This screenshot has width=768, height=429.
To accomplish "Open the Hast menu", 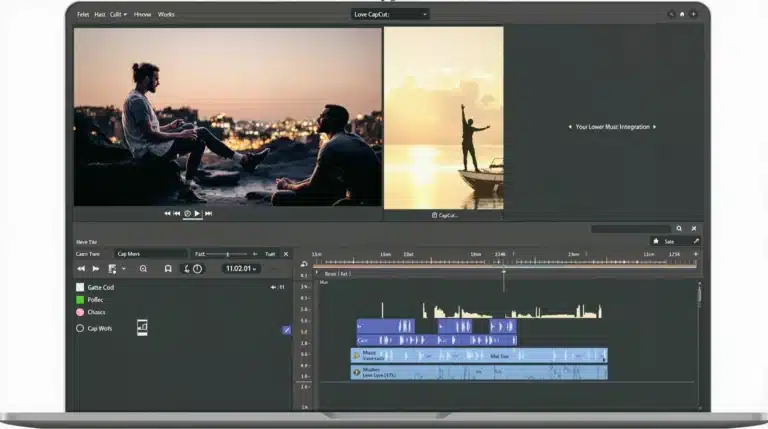I will pyautogui.click(x=100, y=14).
